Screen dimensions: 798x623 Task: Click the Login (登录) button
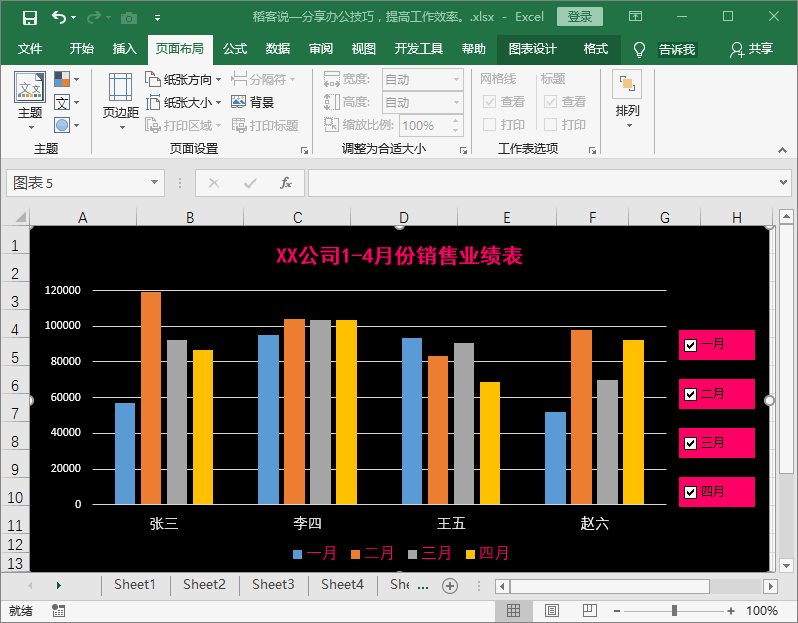580,17
